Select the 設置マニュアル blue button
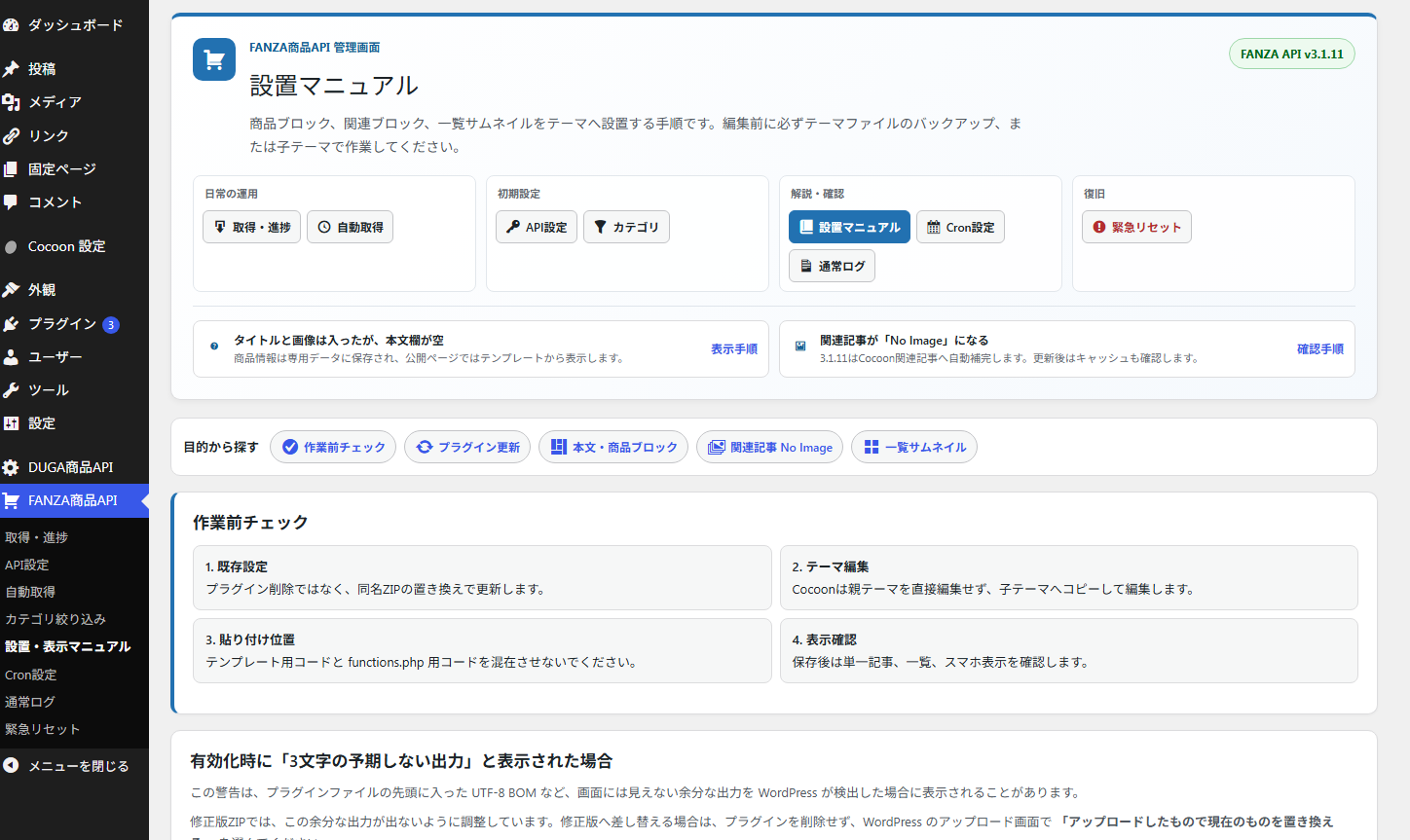Viewport: 1410px width, 840px height. [849, 227]
